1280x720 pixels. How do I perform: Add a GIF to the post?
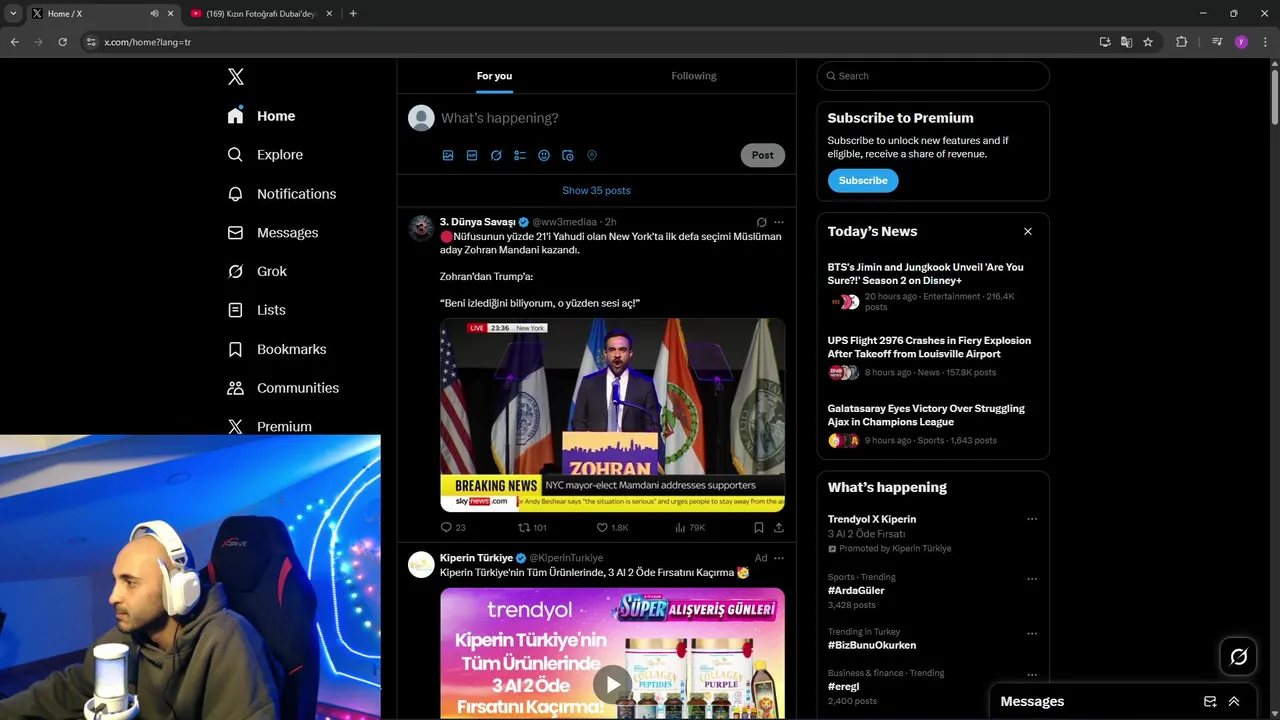tap(472, 155)
